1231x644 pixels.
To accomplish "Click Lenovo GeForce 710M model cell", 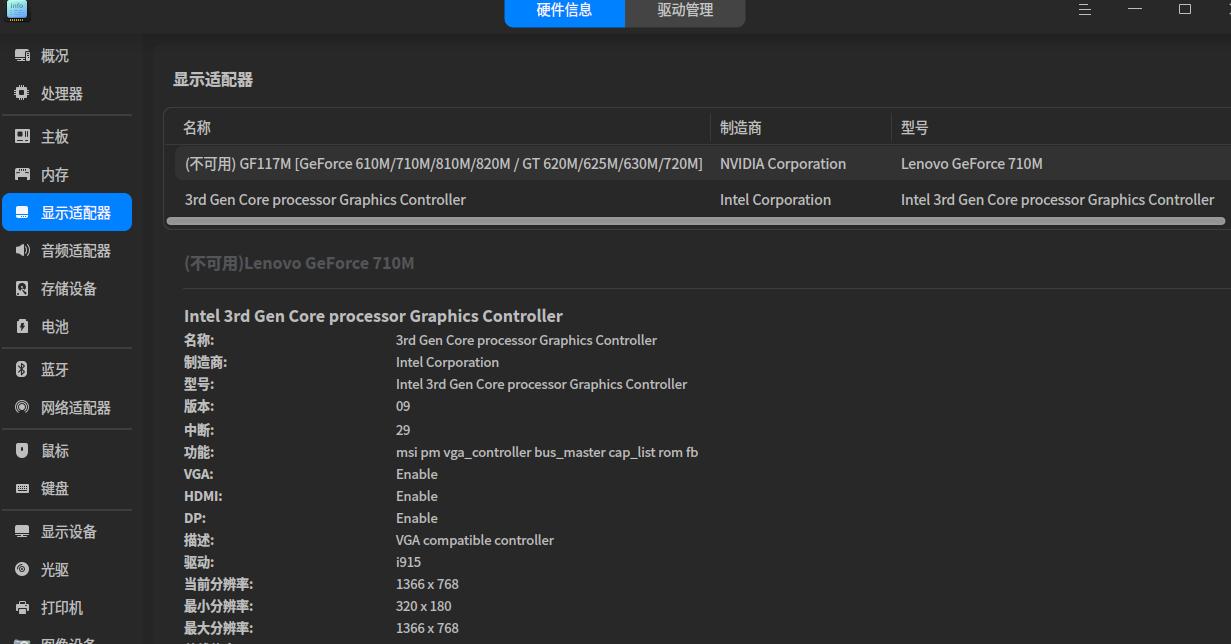I will point(971,163).
